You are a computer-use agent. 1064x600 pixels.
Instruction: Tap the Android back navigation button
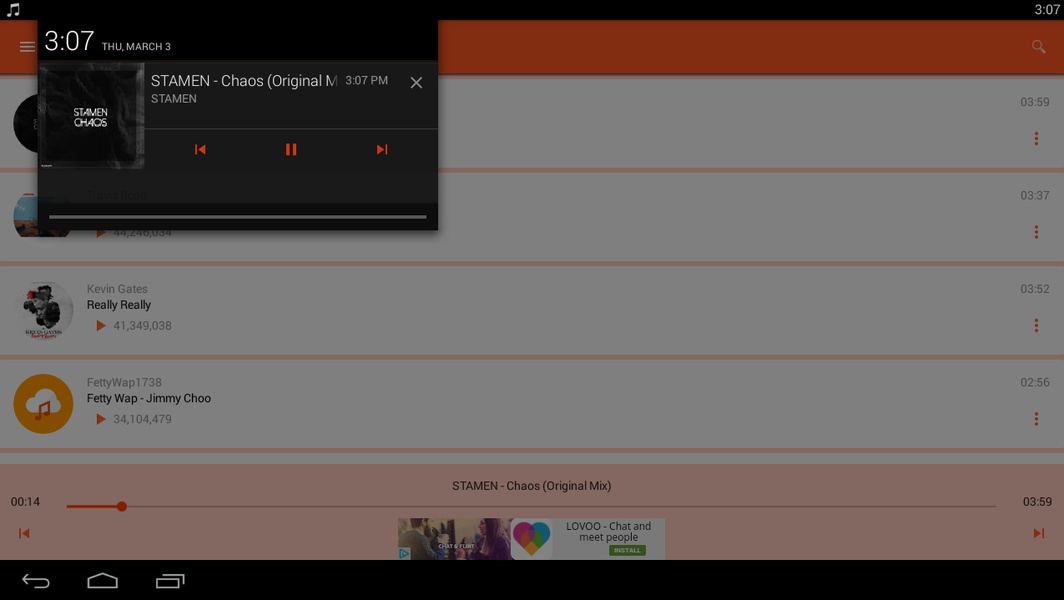36,581
